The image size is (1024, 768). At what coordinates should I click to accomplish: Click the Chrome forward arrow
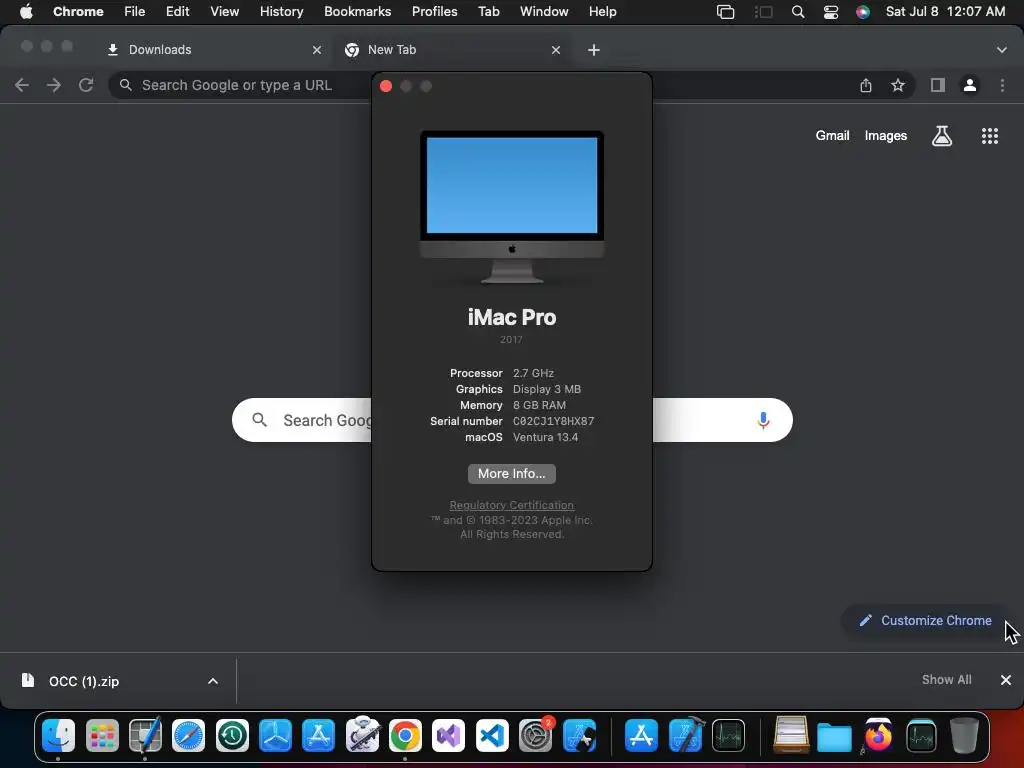click(x=54, y=85)
